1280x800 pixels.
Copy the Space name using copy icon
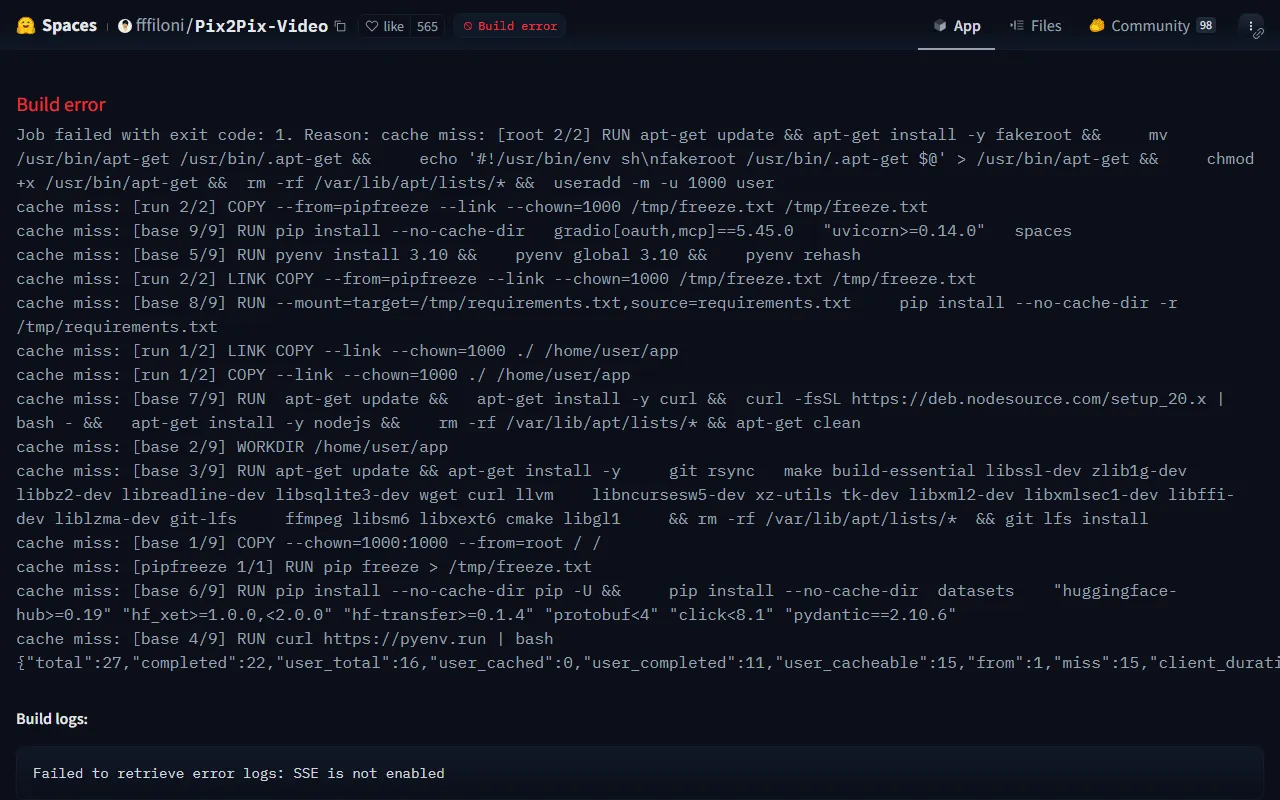[x=340, y=26]
